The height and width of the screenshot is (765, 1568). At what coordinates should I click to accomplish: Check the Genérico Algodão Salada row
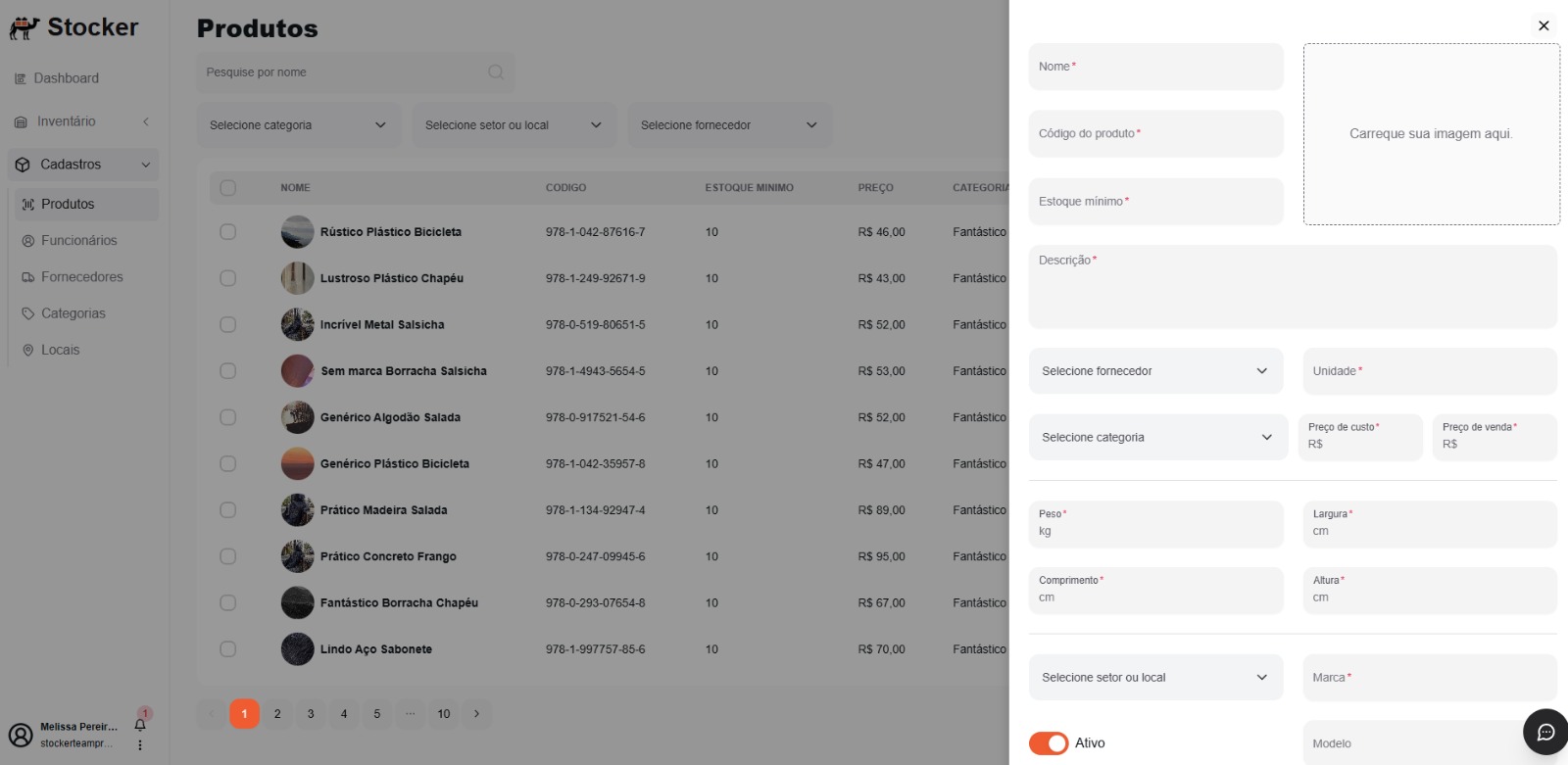click(x=228, y=417)
